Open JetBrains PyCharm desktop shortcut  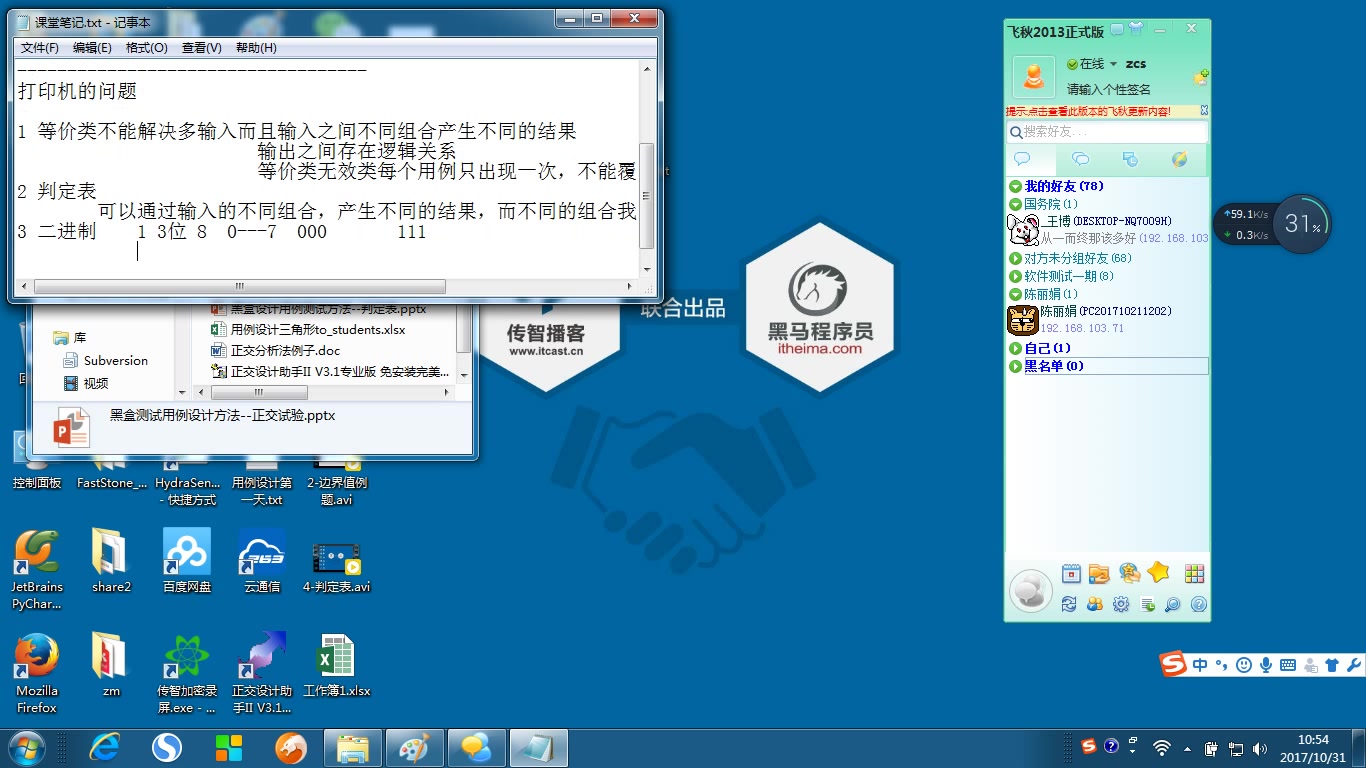coord(36,568)
